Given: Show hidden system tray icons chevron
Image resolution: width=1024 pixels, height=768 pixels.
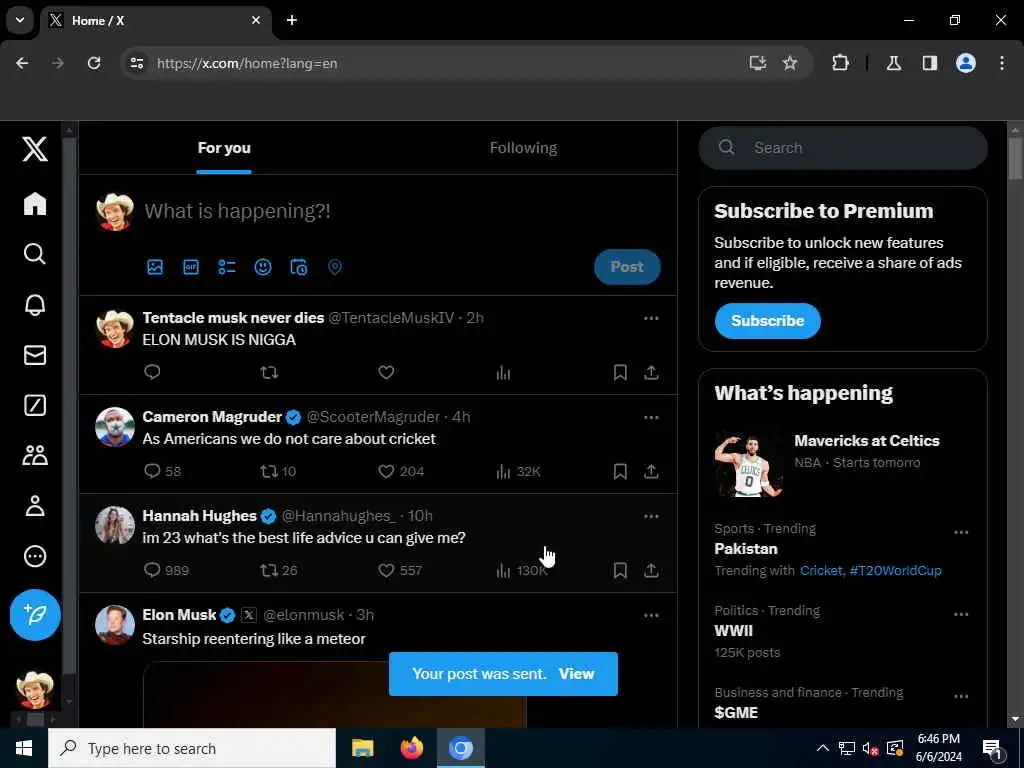Looking at the screenshot, I should click(823, 748).
